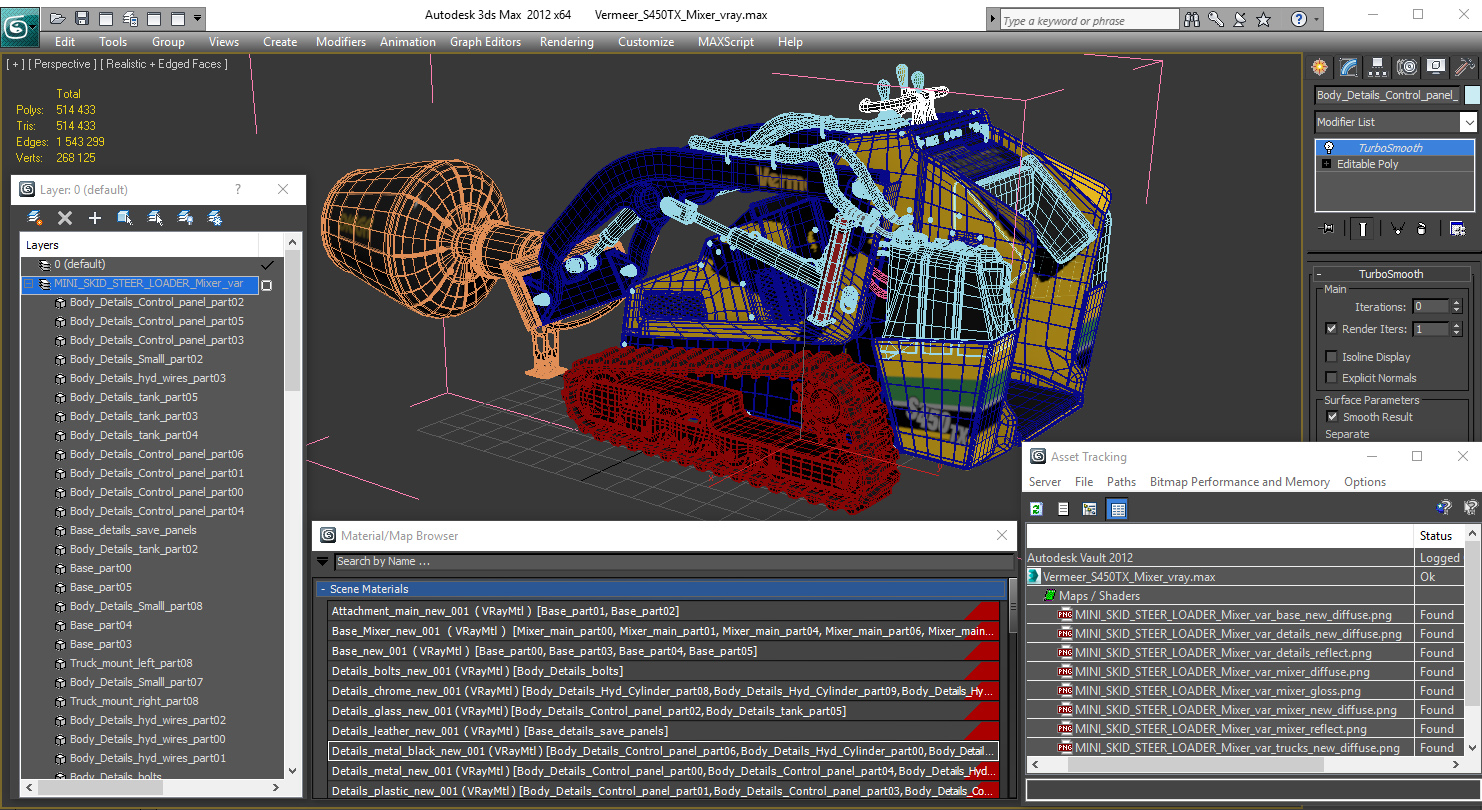The height and width of the screenshot is (810, 1482).
Task: Open the Modifier List dropdown
Action: coord(1468,122)
